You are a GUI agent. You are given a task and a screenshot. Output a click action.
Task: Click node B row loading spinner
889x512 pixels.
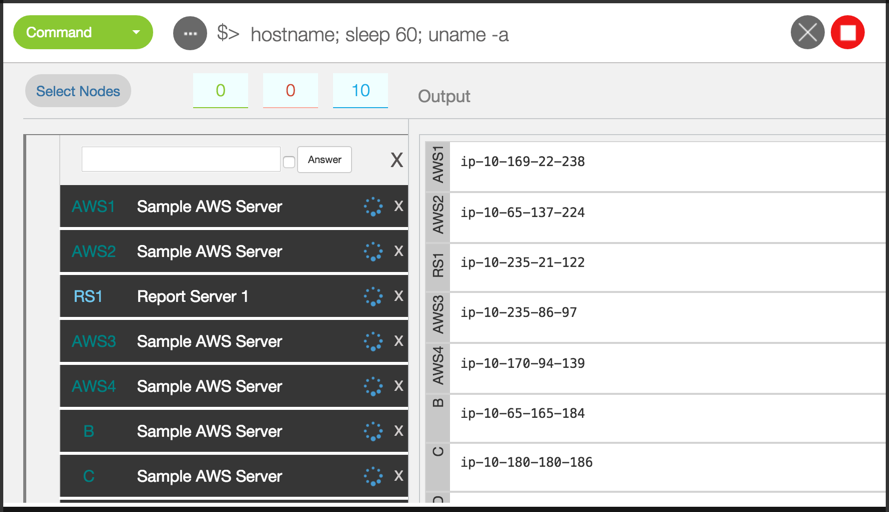(x=373, y=431)
